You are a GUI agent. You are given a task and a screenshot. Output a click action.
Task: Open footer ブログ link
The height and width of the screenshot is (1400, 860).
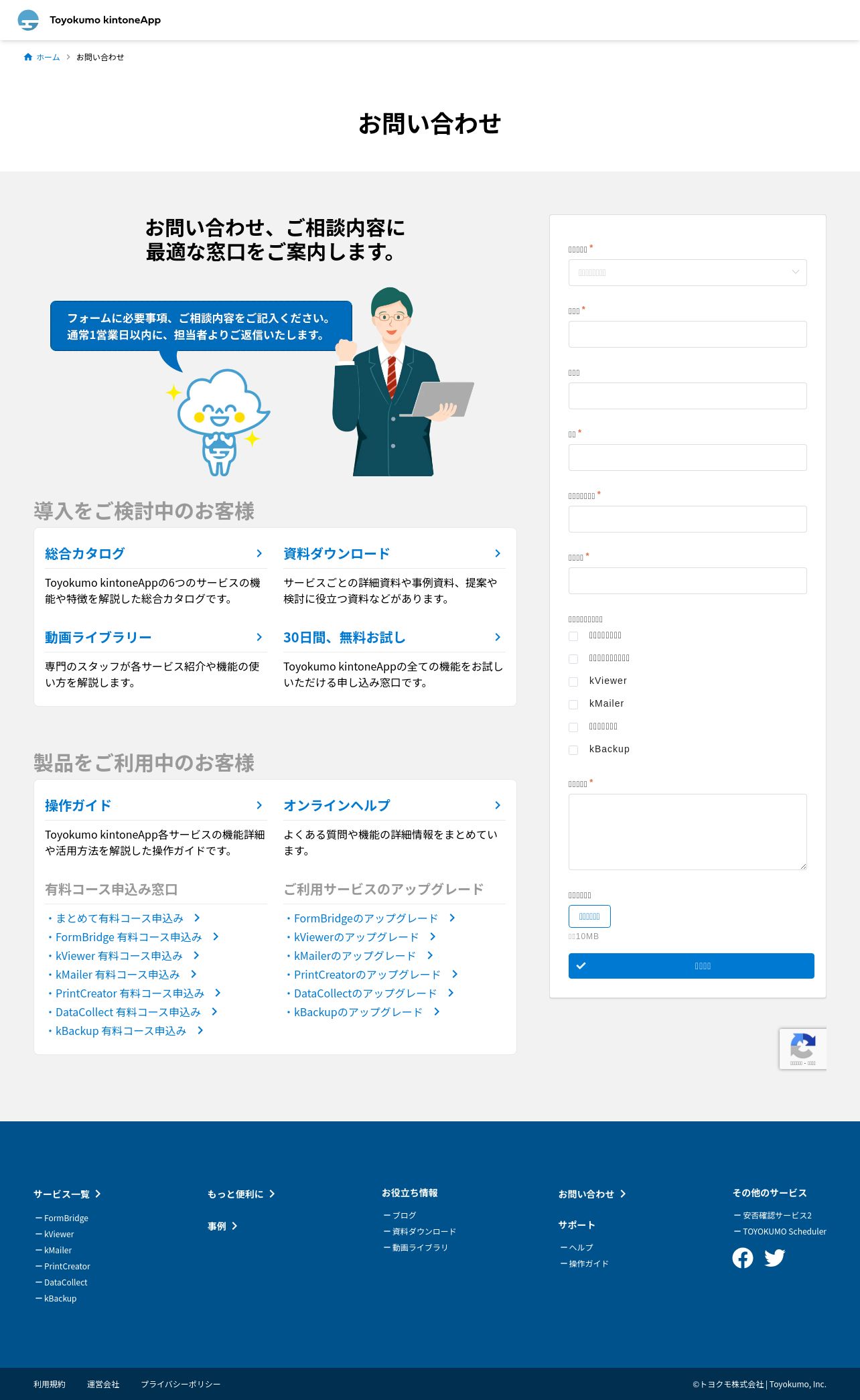point(405,1215)
